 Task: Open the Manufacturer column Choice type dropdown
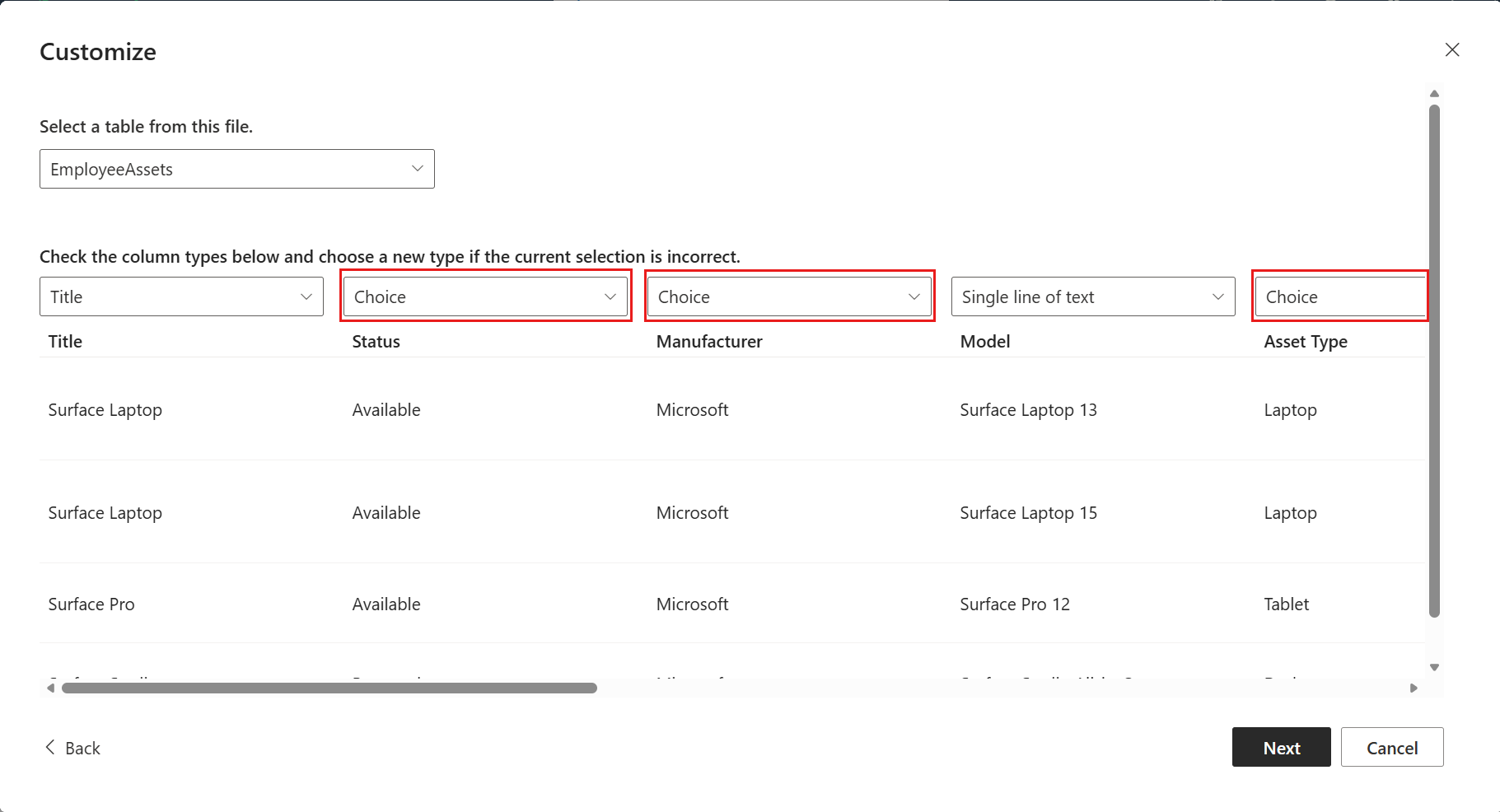click(789, 296)
